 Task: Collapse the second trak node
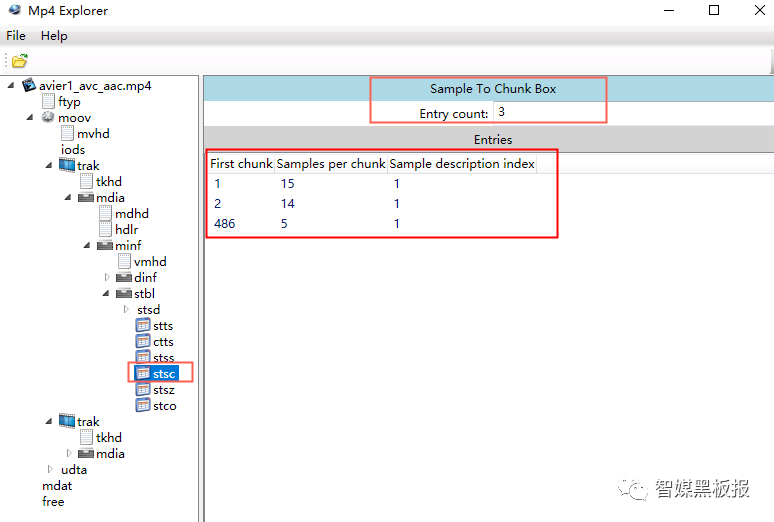(x=49, y=421)
